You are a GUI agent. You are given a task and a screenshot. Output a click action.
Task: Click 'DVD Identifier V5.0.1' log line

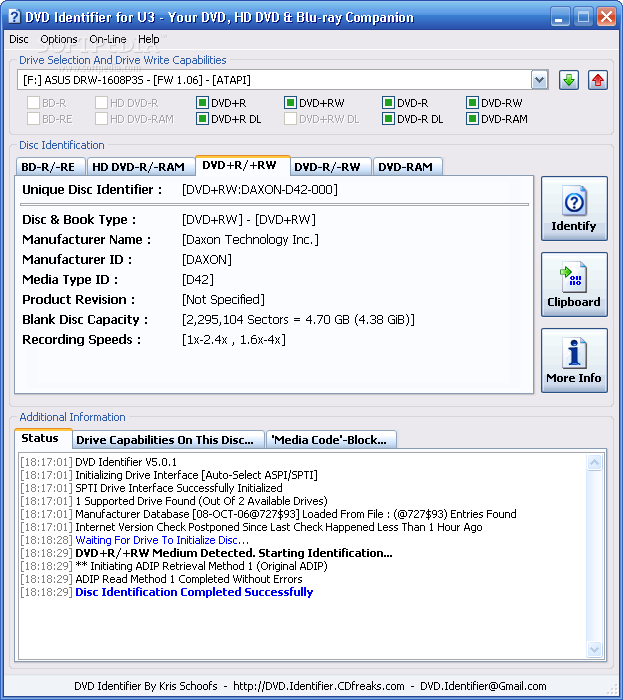[126, 462]
